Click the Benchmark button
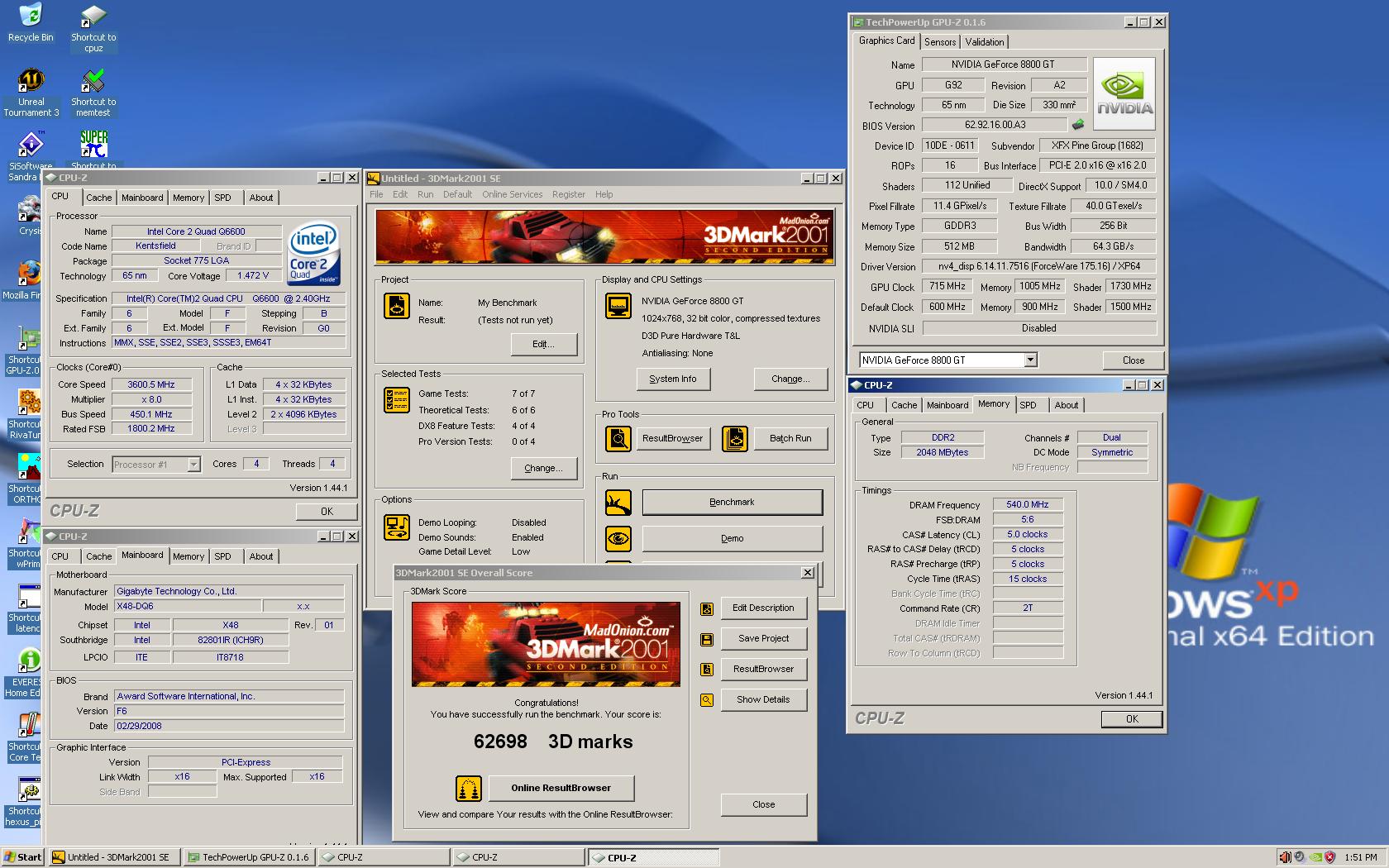1389x868 pixels. (x=733, y=502)
